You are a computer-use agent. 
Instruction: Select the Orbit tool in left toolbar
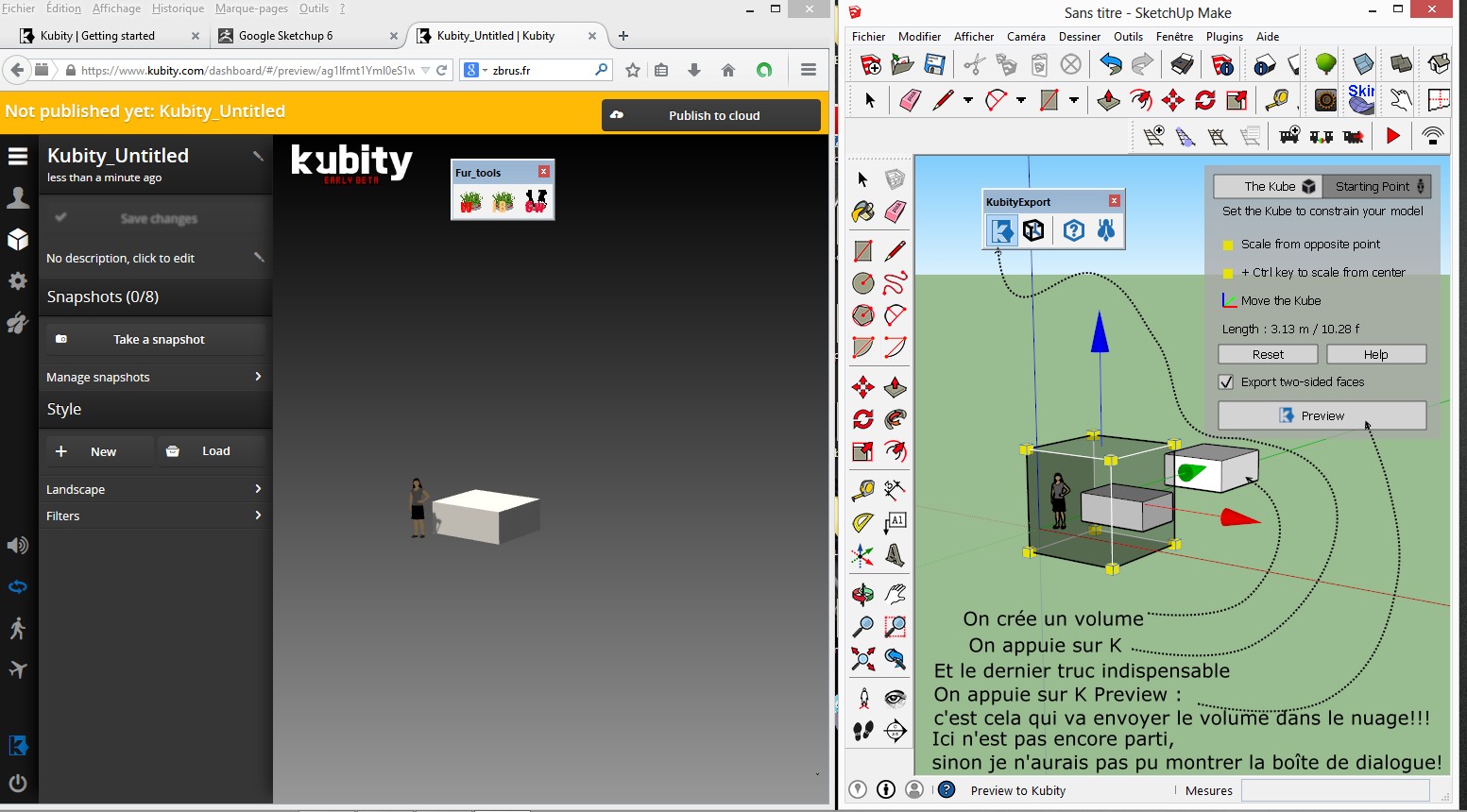pyautogui.click(x=862, y=594)
